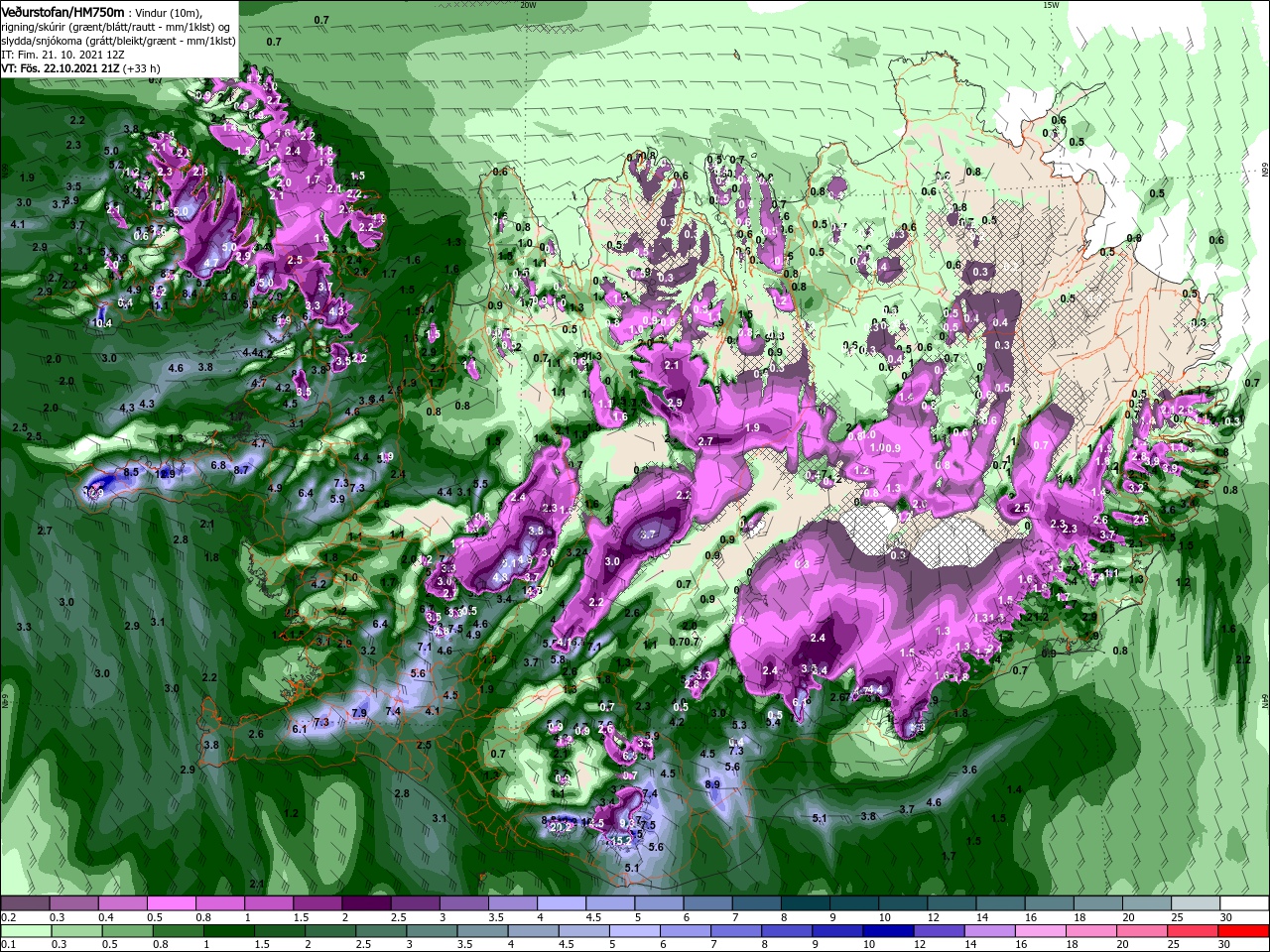1270x952 pixels.
Task: Click the '10.4' precipitation value on the map
Action: [103, 322]
